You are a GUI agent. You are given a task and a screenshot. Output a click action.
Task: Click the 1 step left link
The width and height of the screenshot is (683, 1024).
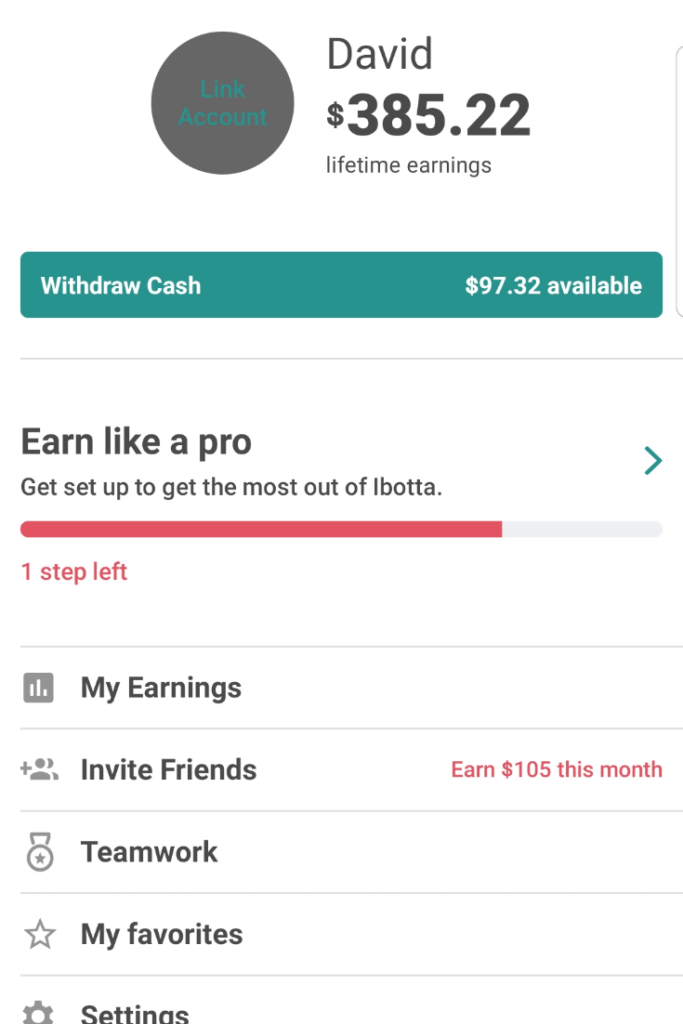click(x=73, y=571)
